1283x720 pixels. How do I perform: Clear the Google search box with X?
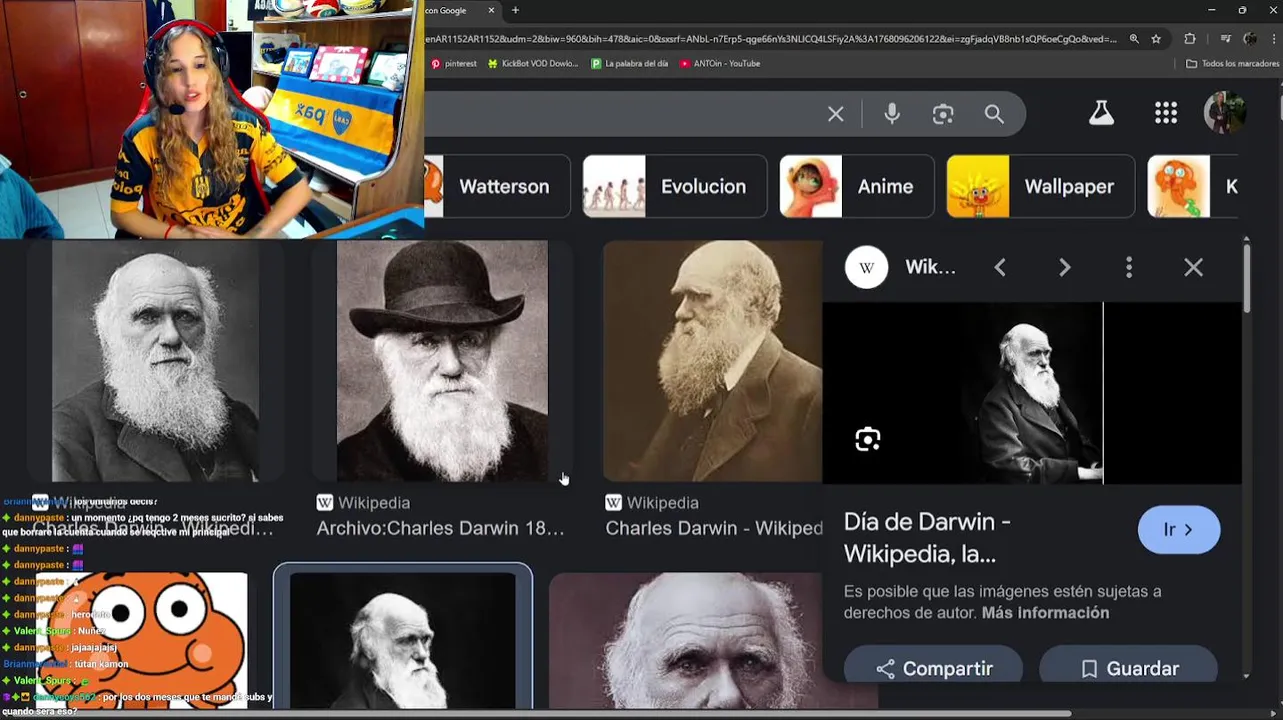(x=836, y=114)
